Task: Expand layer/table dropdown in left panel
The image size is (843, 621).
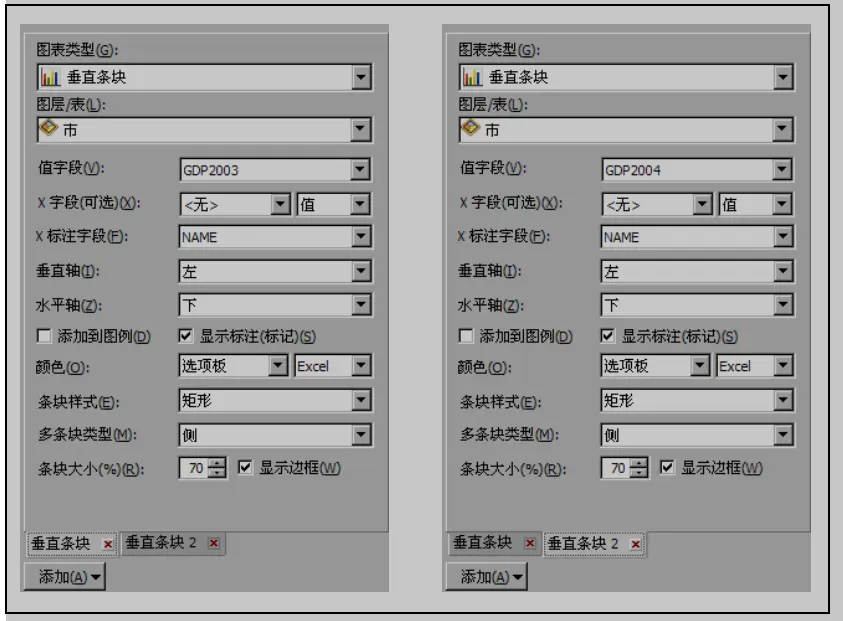Action: [x=361, y=130]
